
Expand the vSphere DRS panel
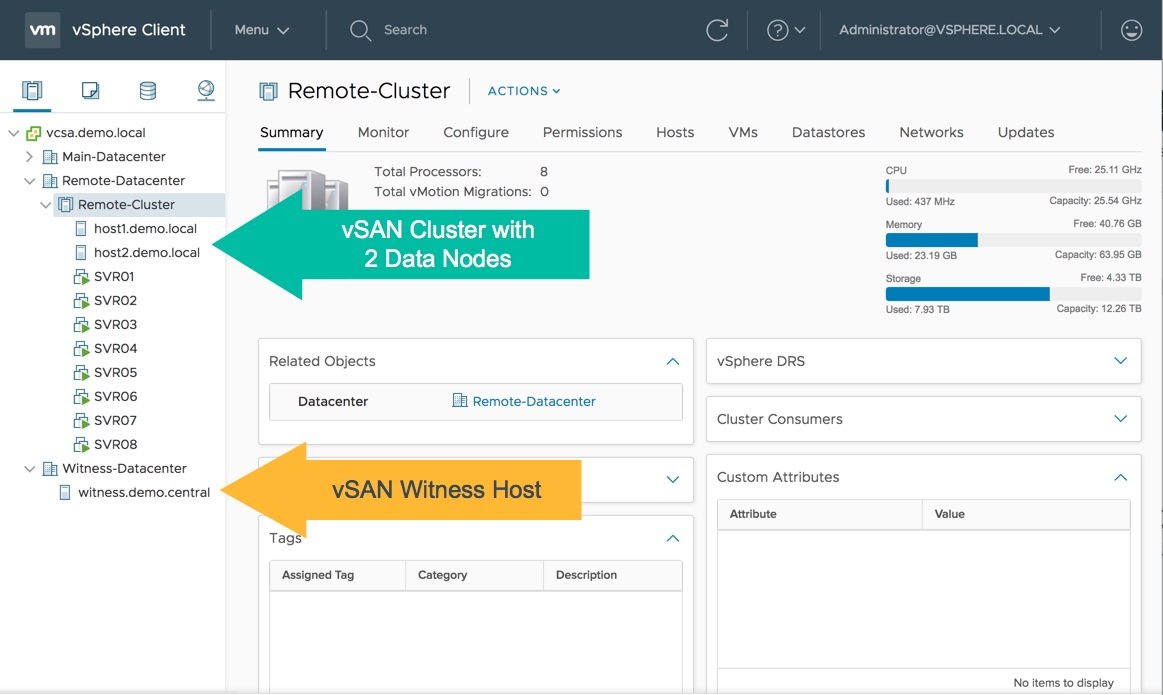tap(1120, 361)
